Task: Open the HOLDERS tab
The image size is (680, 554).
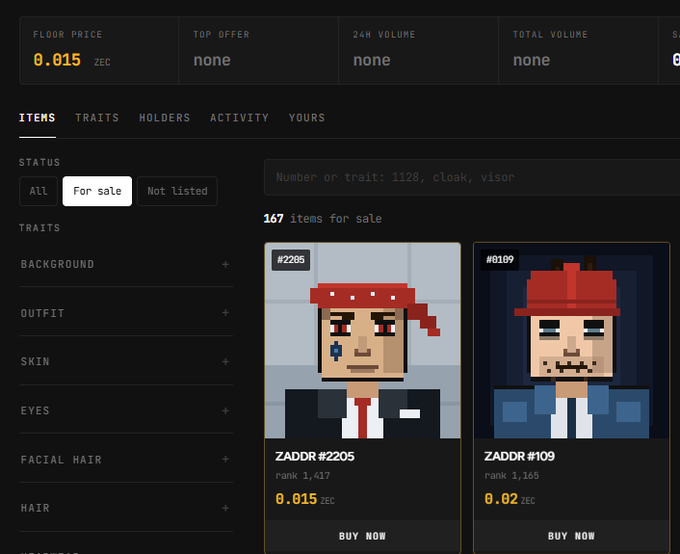Action: 165,118
